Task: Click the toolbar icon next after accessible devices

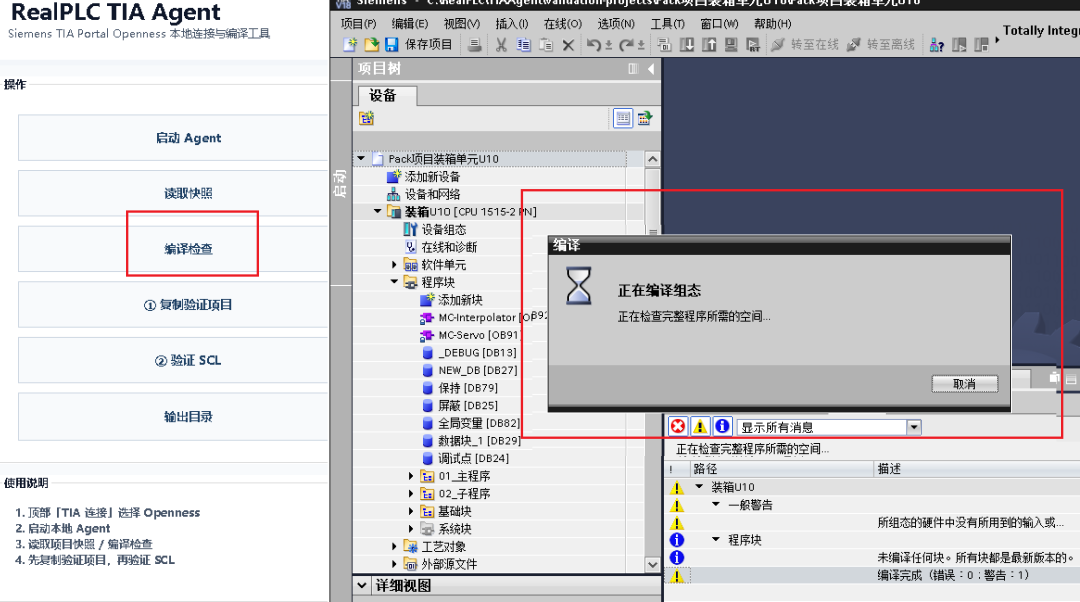Action: pyautogui.click(x=959, y=45)
